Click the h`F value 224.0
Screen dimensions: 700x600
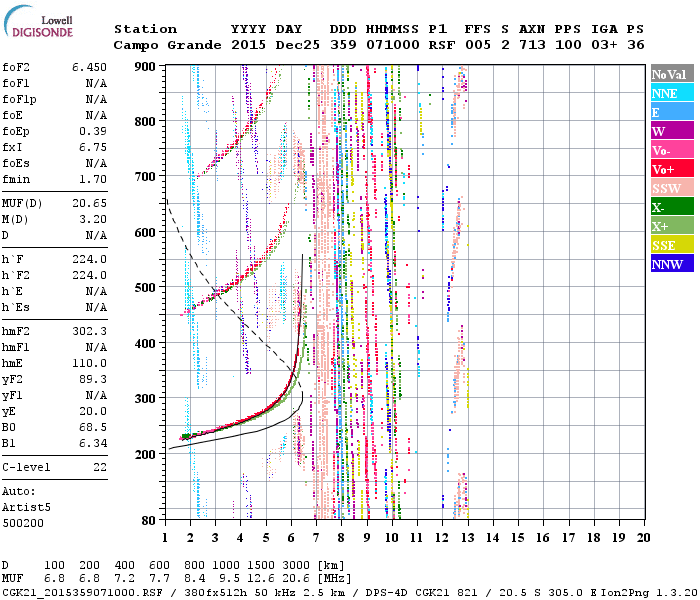pyautogui.click(x=89, y=259)
